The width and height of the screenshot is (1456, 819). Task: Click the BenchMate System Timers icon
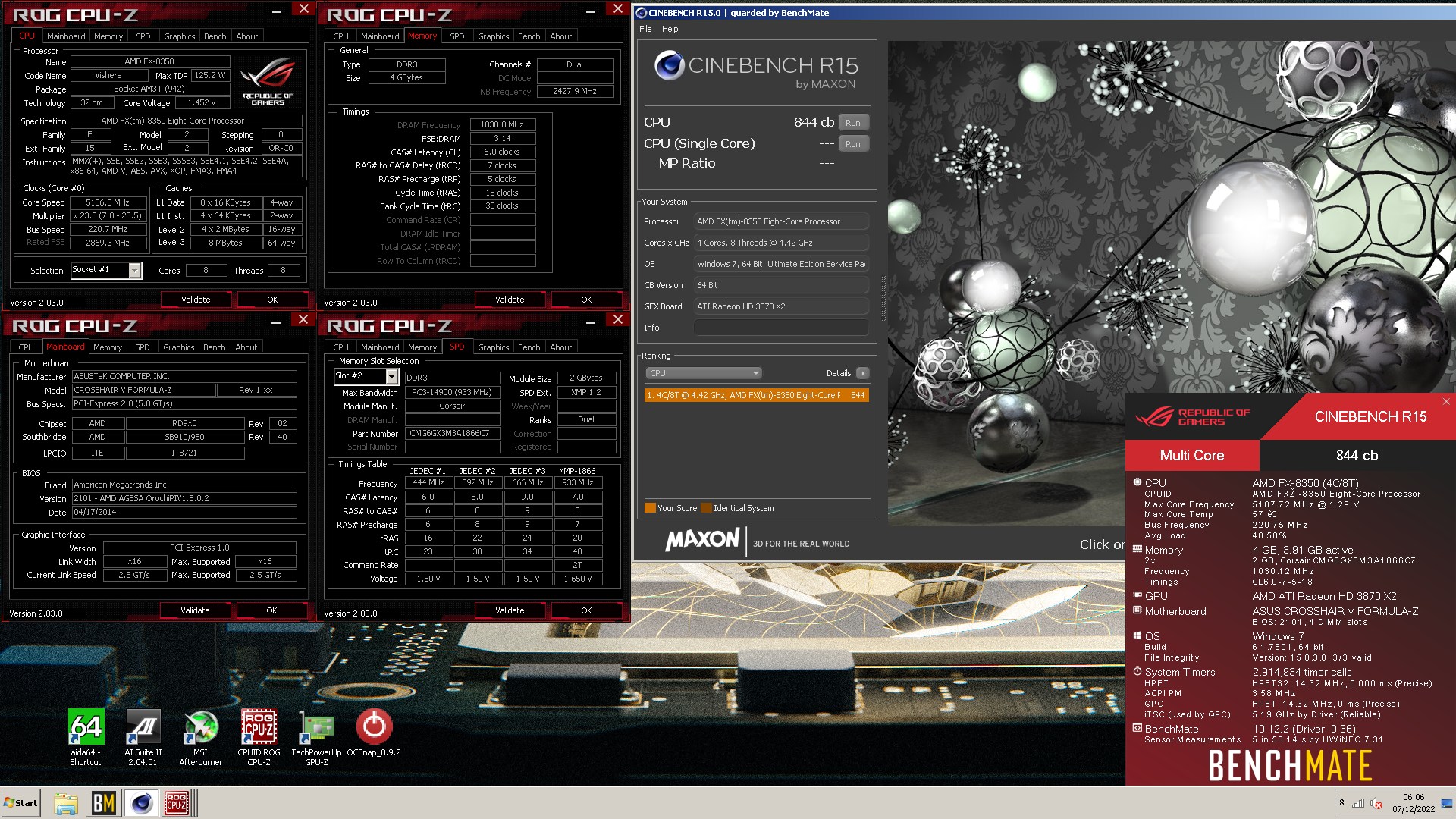coord(1137,671)
